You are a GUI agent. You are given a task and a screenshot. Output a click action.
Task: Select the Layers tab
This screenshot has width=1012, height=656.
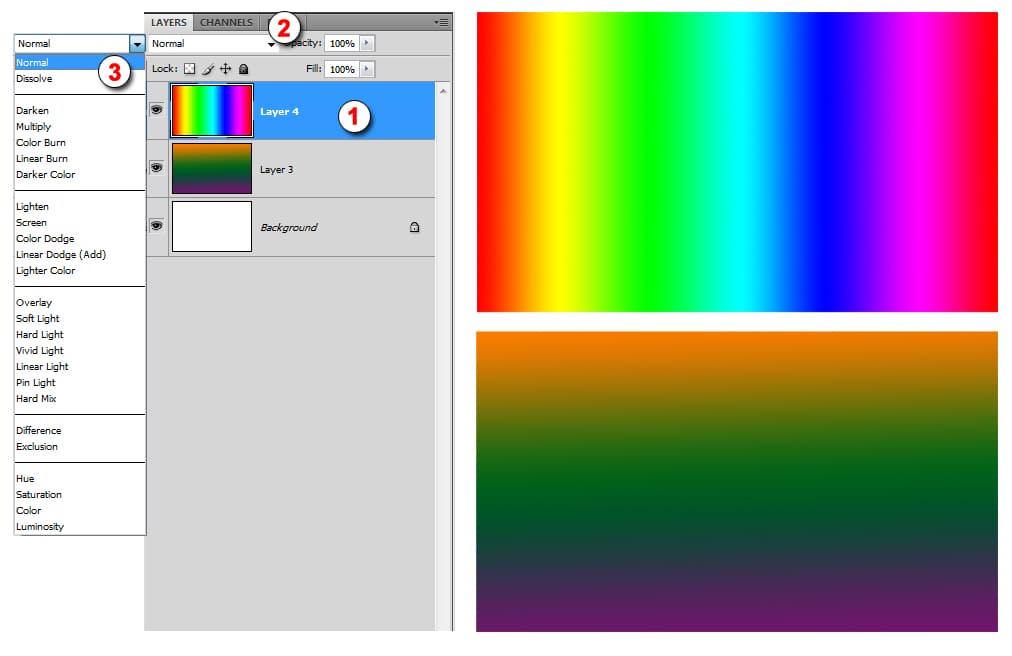point(168,22)
